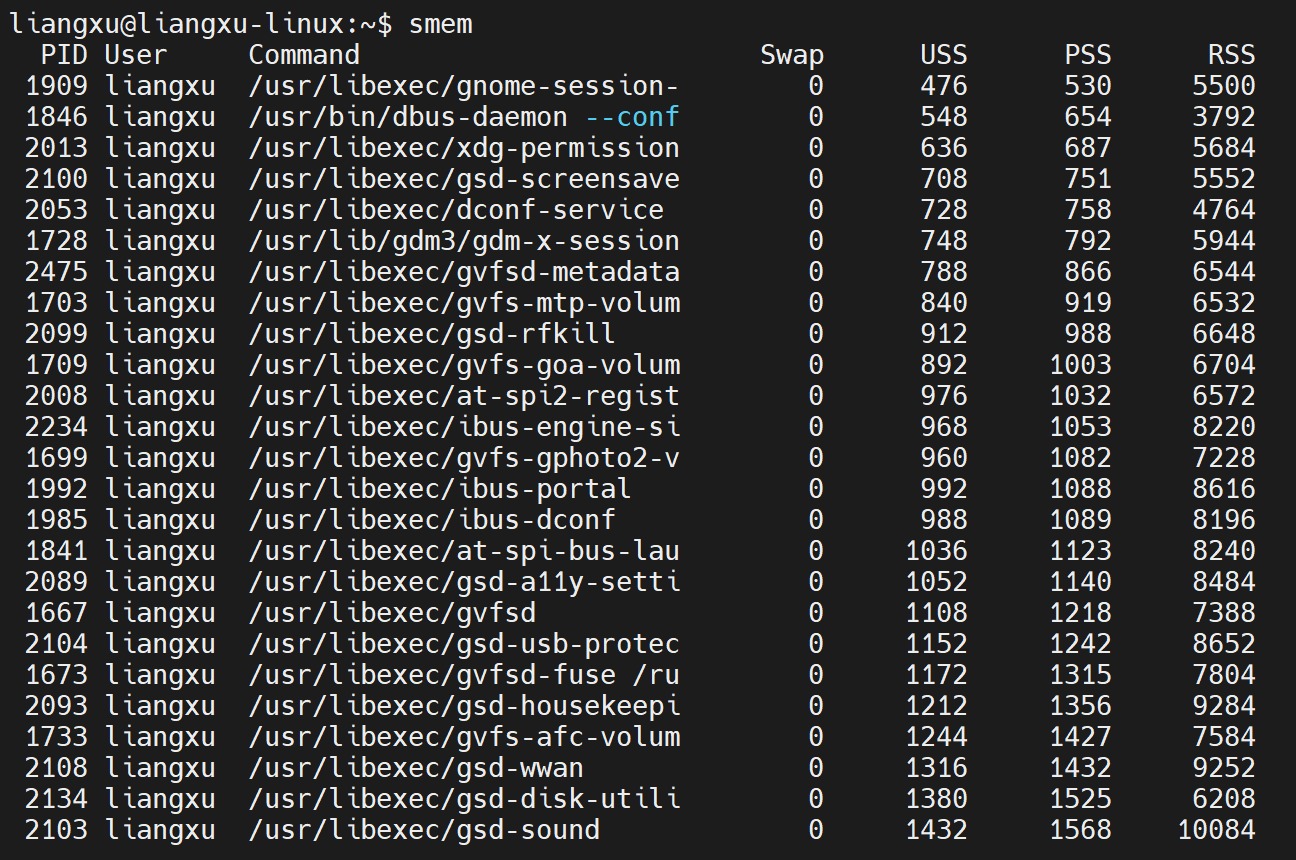Click the Command column header
The width and height of the screenshot is (1296, 860).
tap(302, 55)
